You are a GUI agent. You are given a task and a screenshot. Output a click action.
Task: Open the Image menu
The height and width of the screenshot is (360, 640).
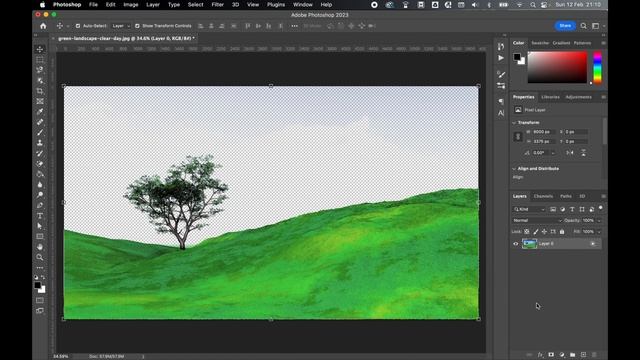131,4
